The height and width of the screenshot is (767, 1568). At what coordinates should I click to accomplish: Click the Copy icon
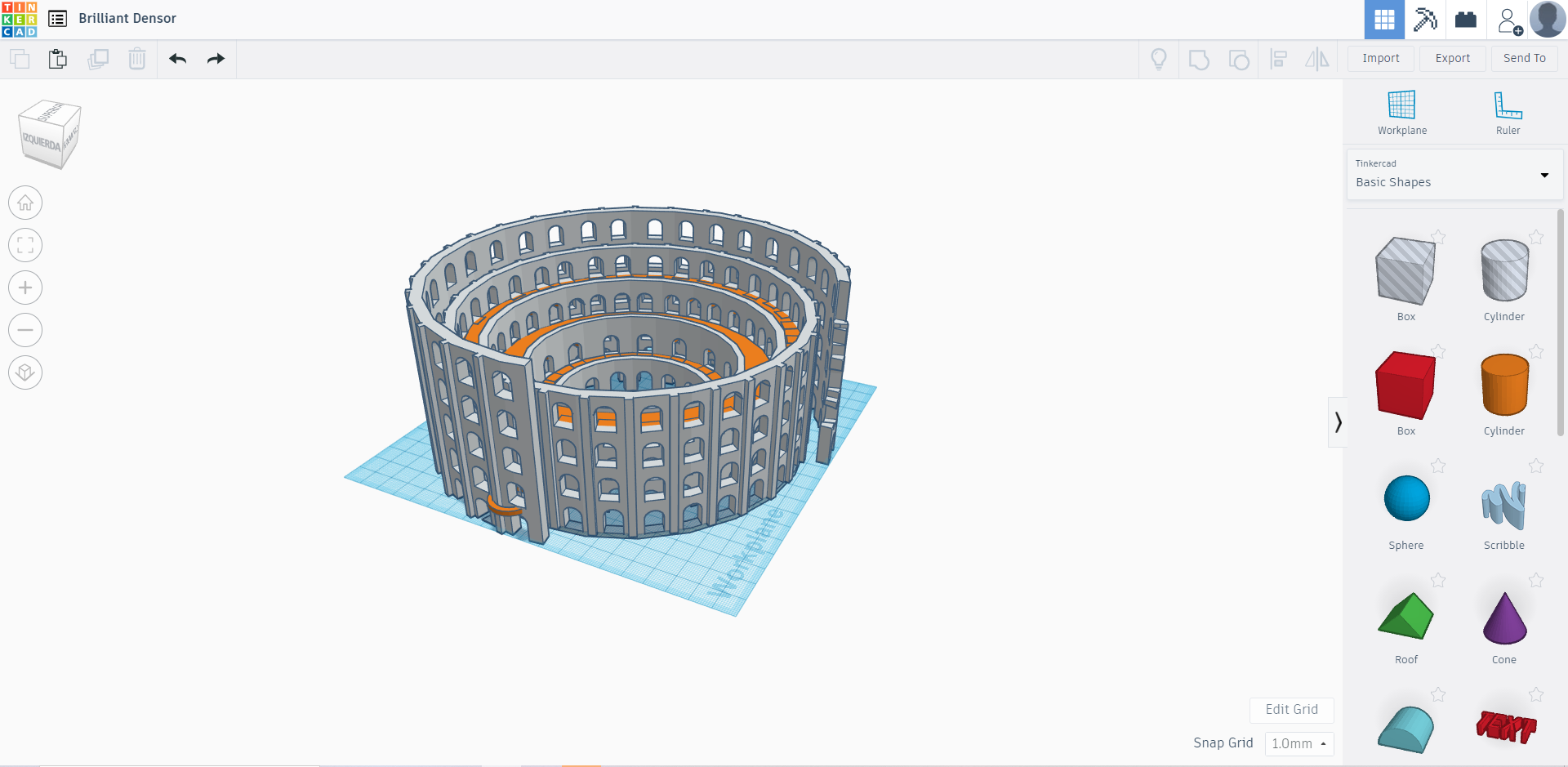coord(20,59)
